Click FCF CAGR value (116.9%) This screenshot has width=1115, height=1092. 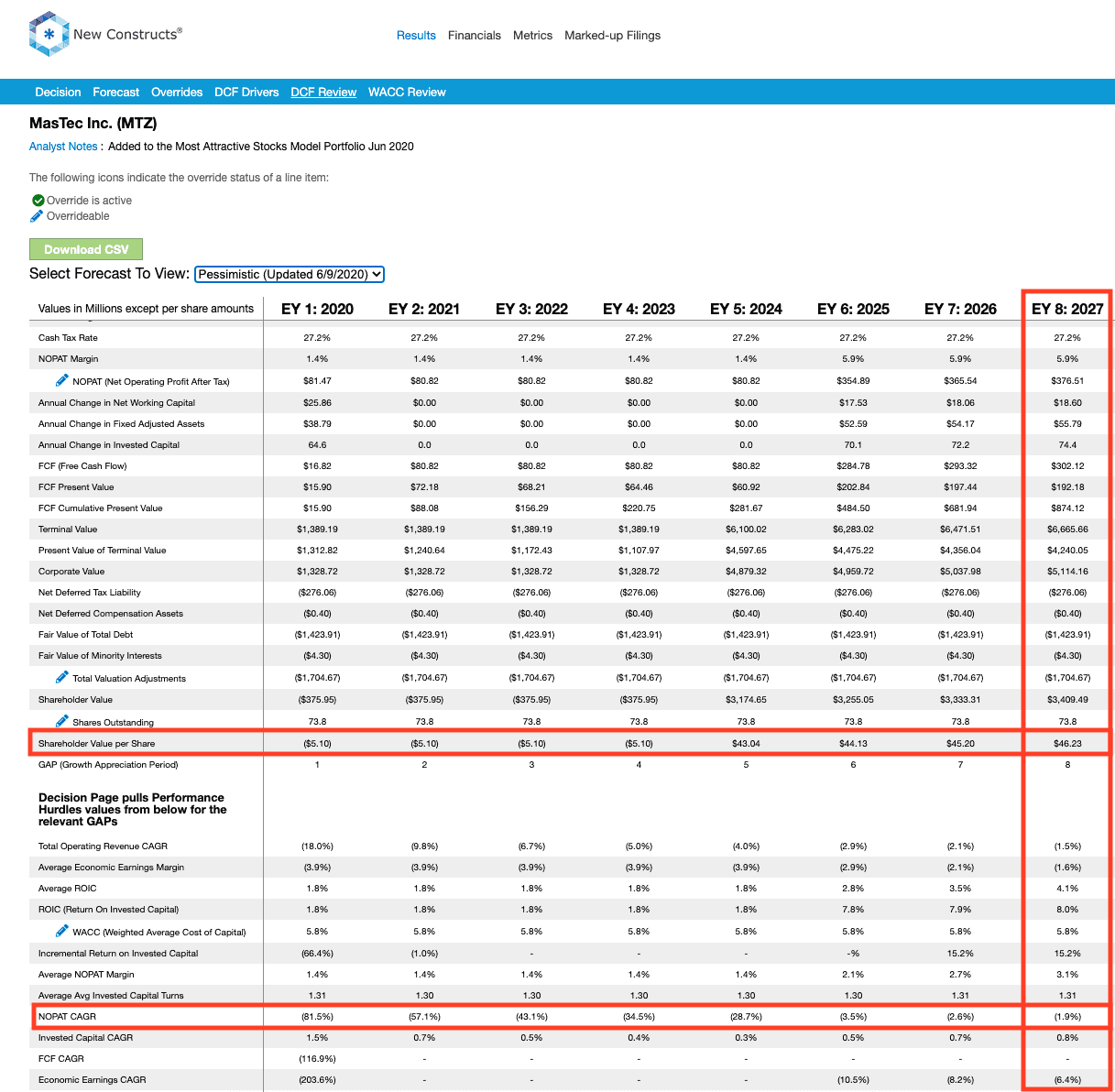(x=317, y=1059)
